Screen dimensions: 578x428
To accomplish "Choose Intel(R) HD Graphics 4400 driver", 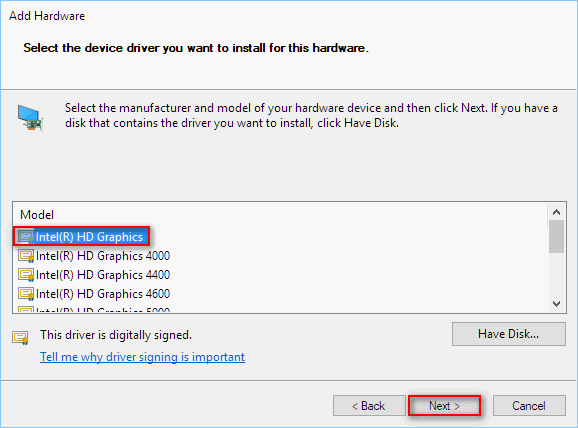I will tap(94, 275).
